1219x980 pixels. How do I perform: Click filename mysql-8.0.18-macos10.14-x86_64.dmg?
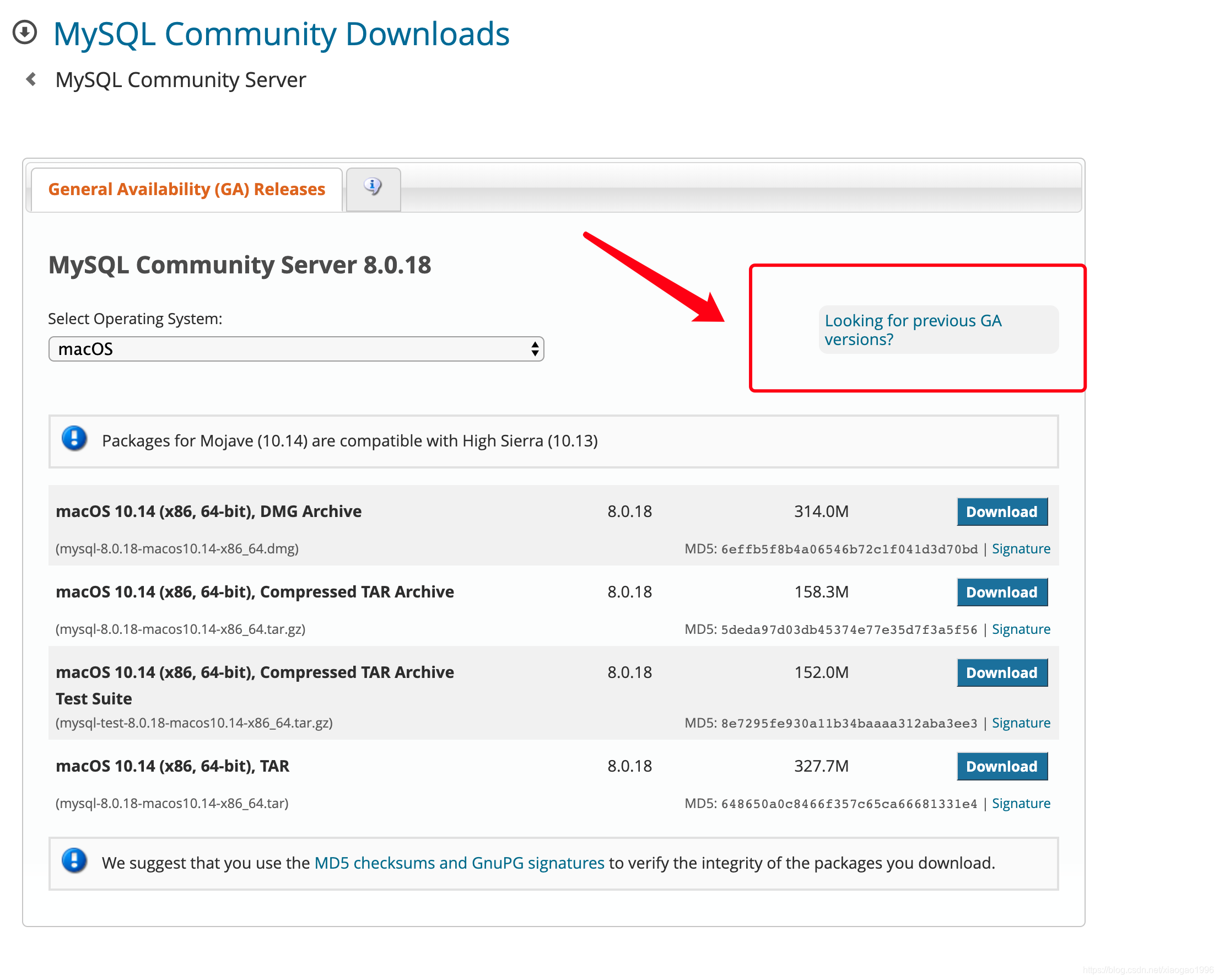pos(177,548)
